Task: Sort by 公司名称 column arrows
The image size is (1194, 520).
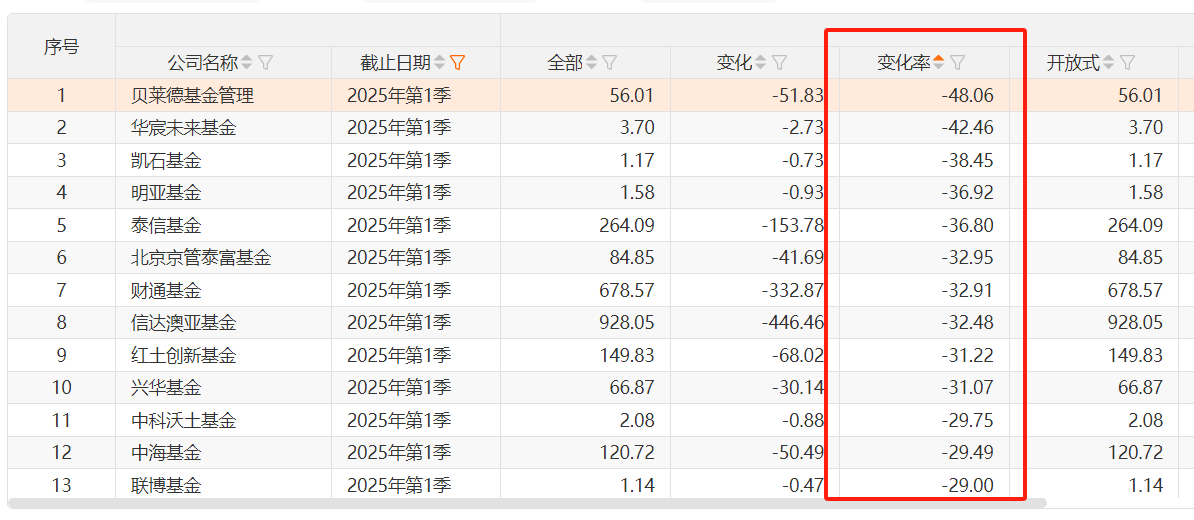Action: 247,63
